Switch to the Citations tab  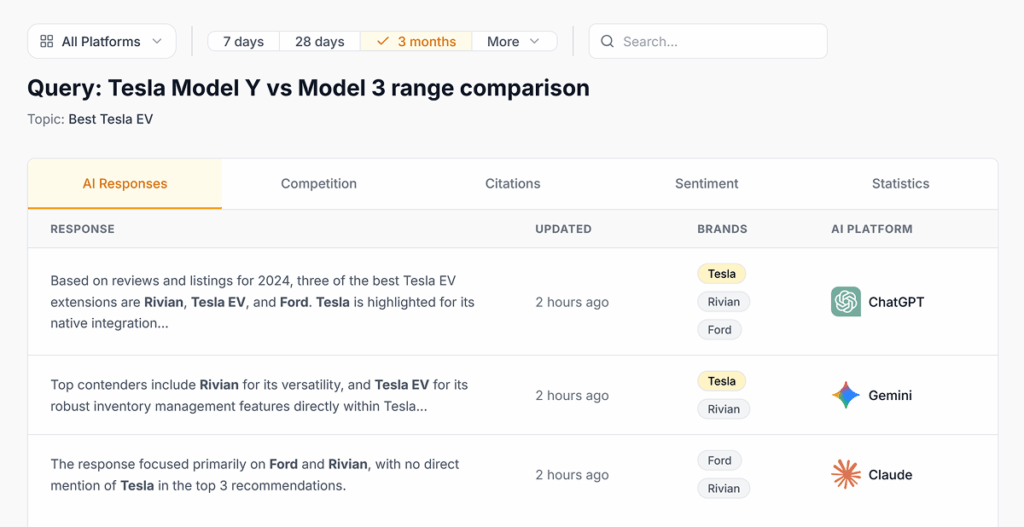[x=513, y=184]
